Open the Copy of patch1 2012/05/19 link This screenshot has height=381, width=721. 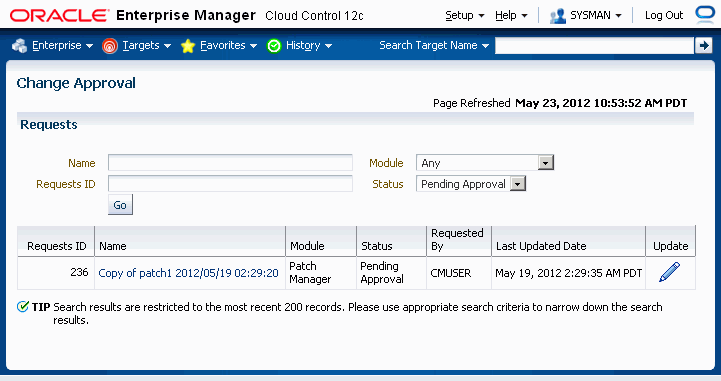[189, 273]
